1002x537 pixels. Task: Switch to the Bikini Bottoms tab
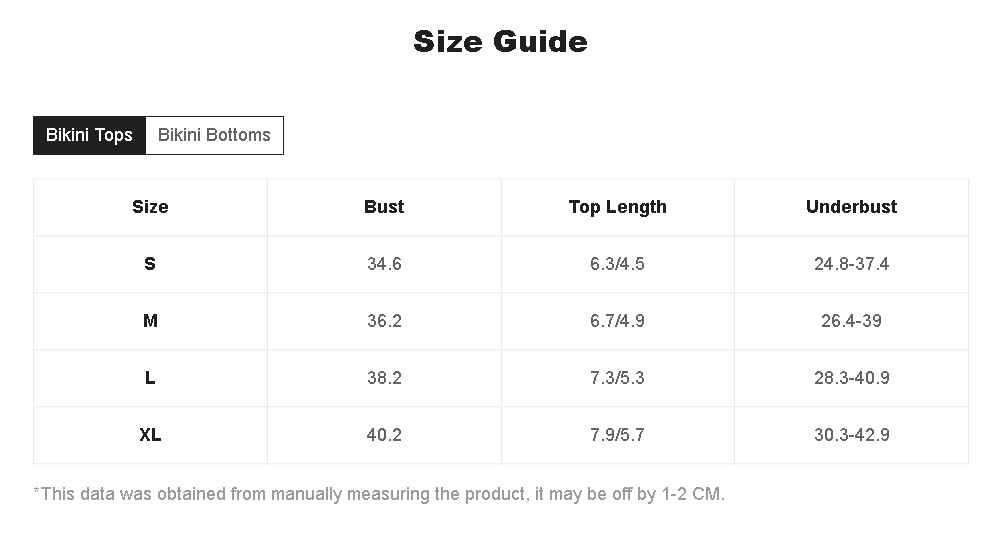click(214, 135)
